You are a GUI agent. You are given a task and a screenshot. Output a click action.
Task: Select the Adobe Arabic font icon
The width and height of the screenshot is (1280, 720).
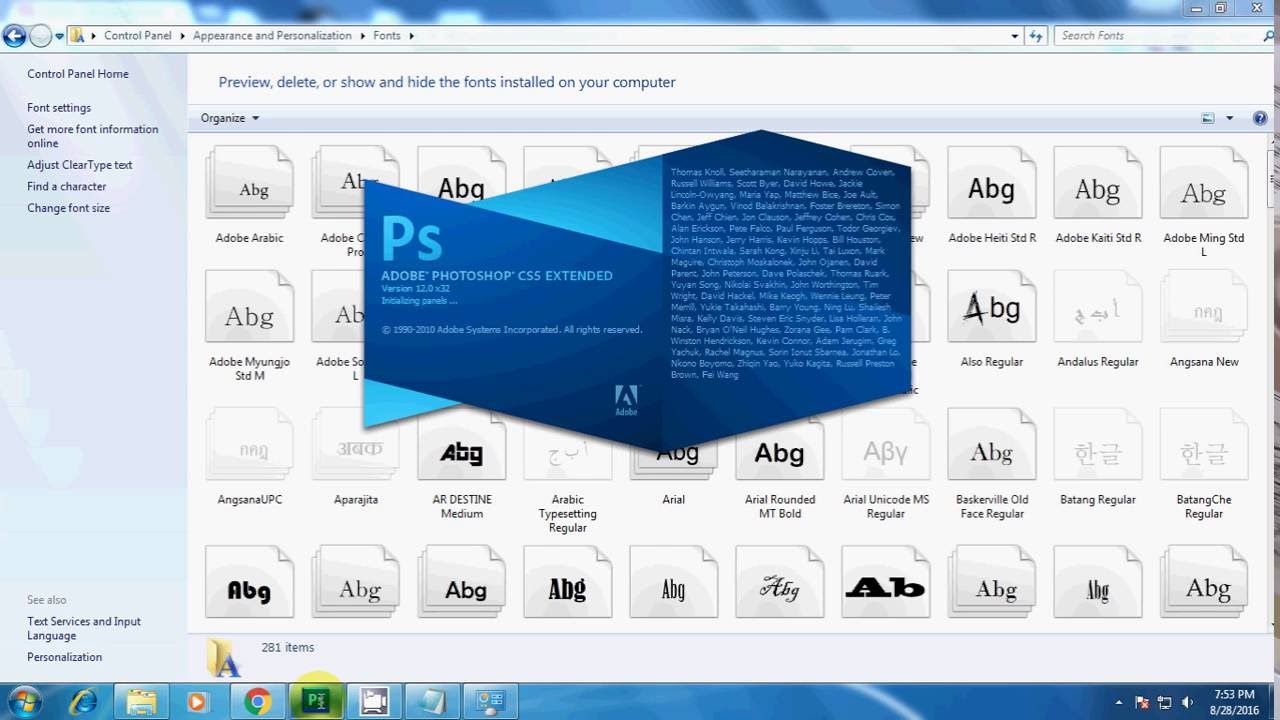coord(249,182)
